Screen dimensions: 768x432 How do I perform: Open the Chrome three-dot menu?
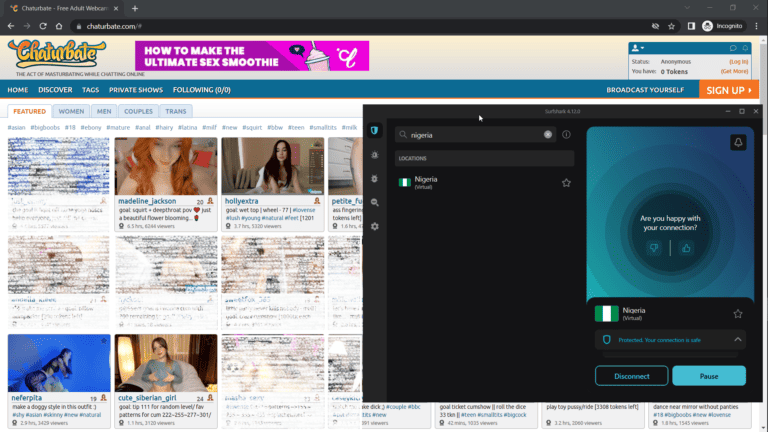coord(756,26)
